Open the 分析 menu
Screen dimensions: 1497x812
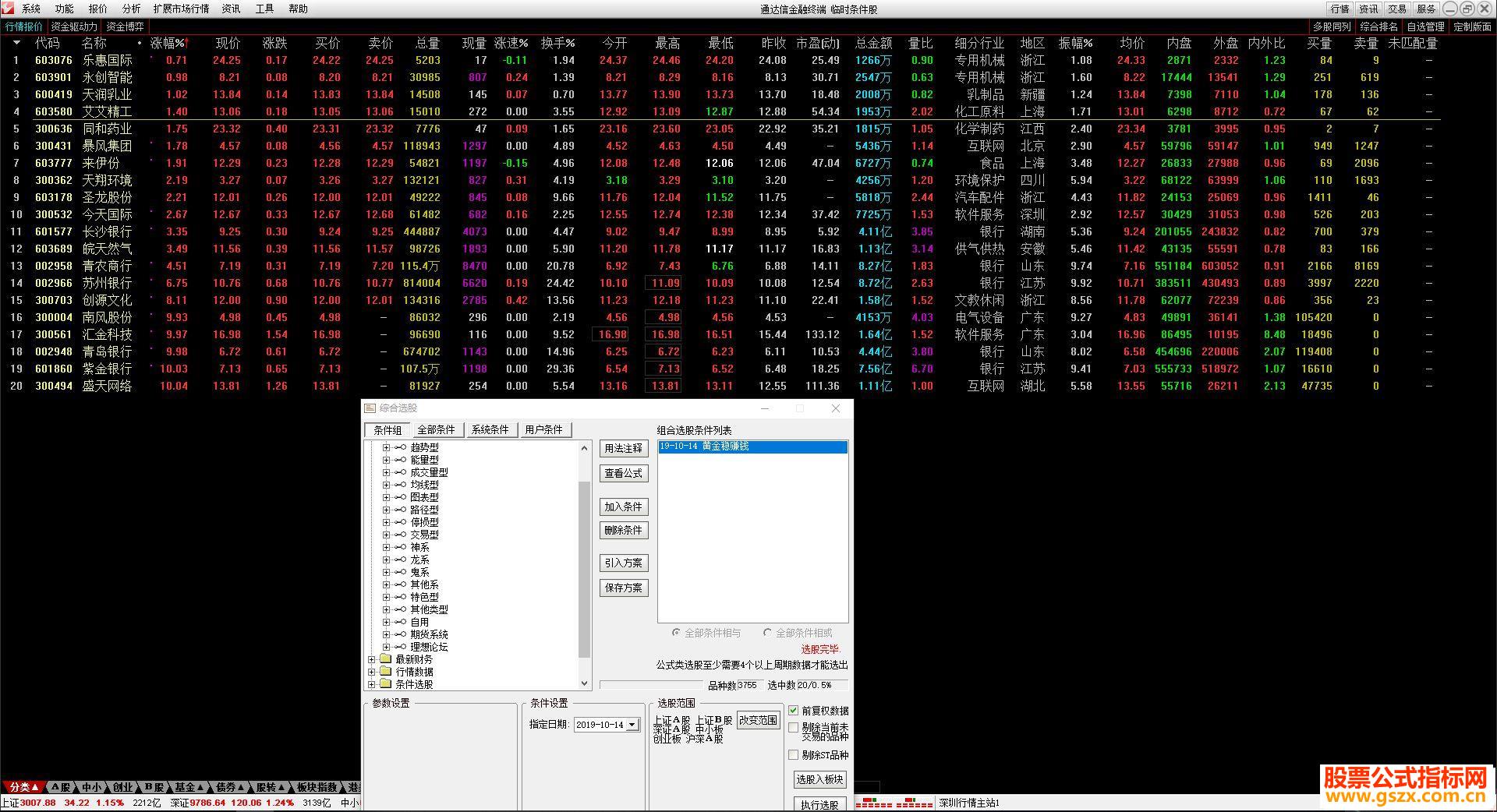click(x=132, y=9)
